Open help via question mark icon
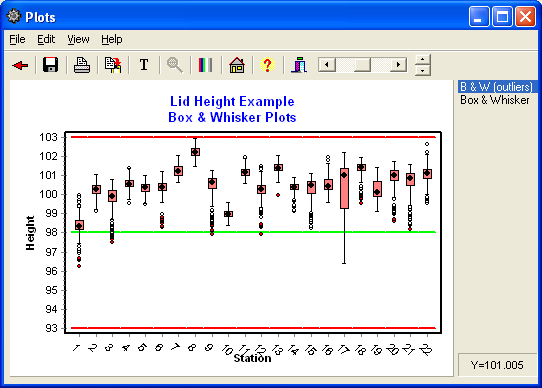This screenshot has height=388, width=542. coord(267,65)
